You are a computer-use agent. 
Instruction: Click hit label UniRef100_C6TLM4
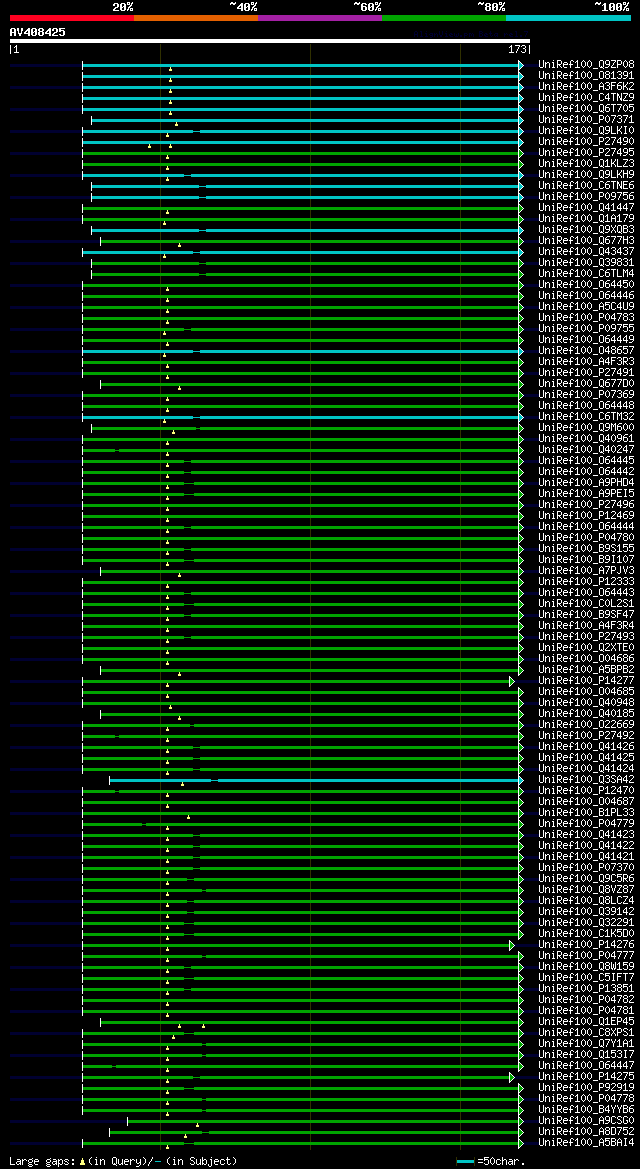(586, 274)
